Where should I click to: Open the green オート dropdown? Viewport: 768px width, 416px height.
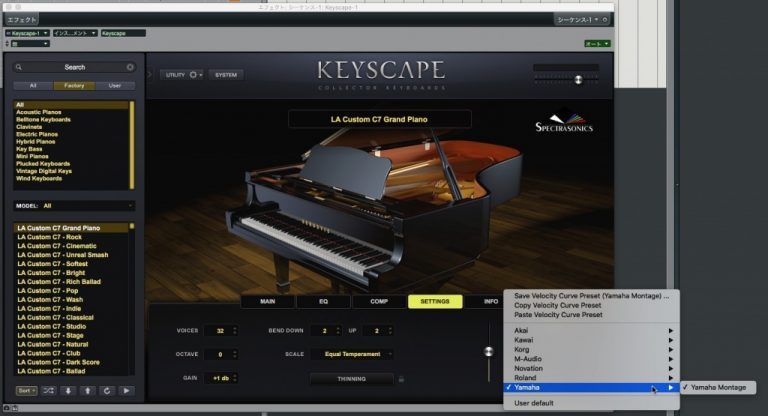(x=597, y=44)
